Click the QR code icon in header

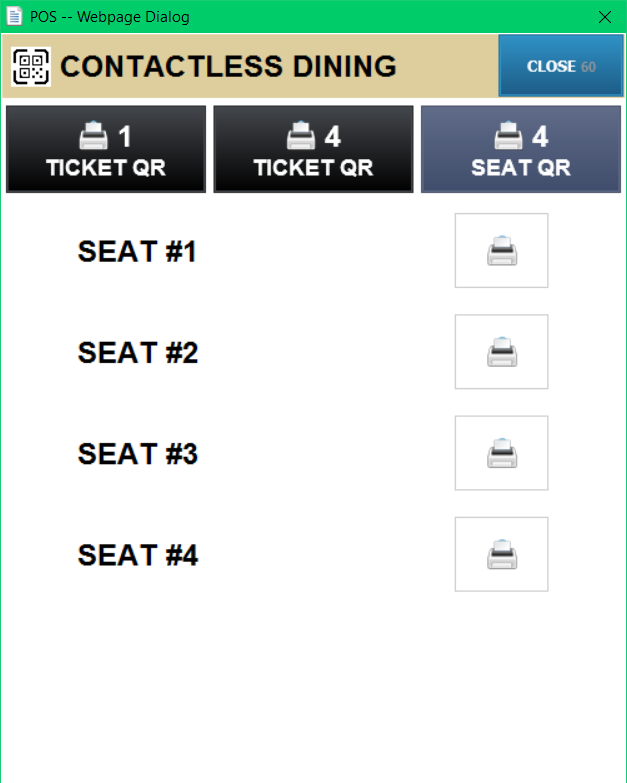(31, 66)
